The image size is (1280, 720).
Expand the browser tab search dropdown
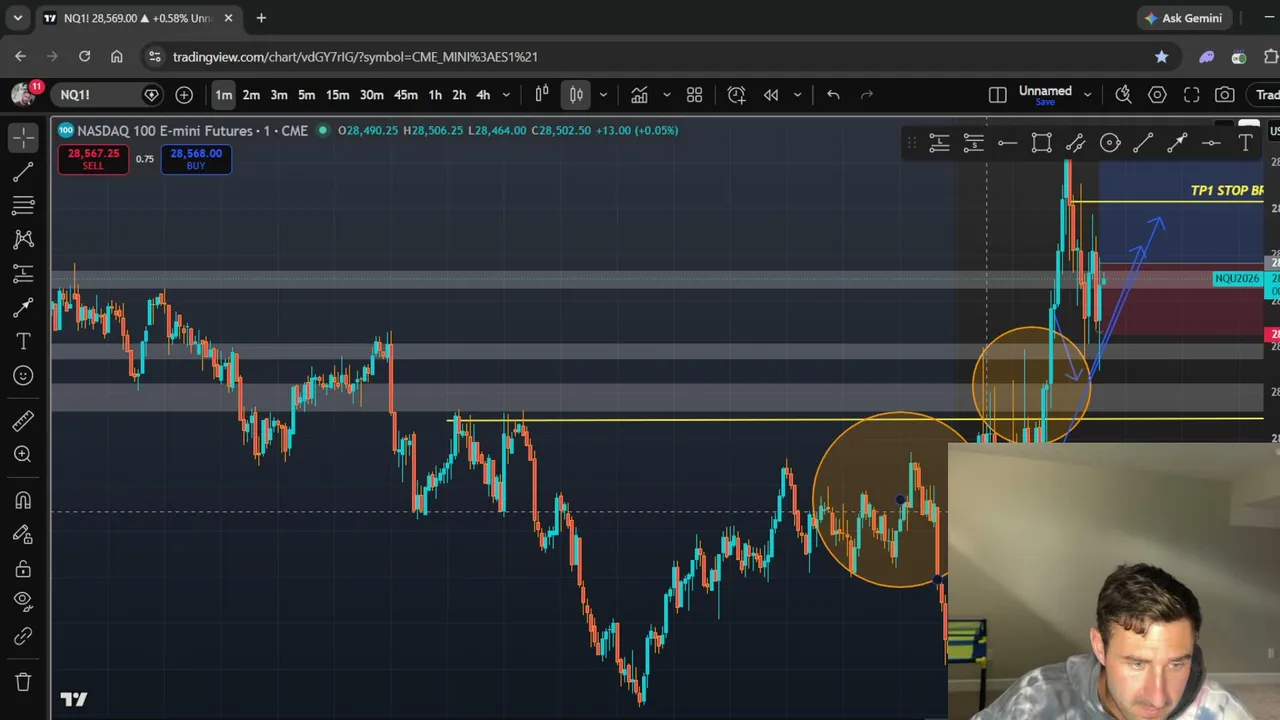point(17,18)
